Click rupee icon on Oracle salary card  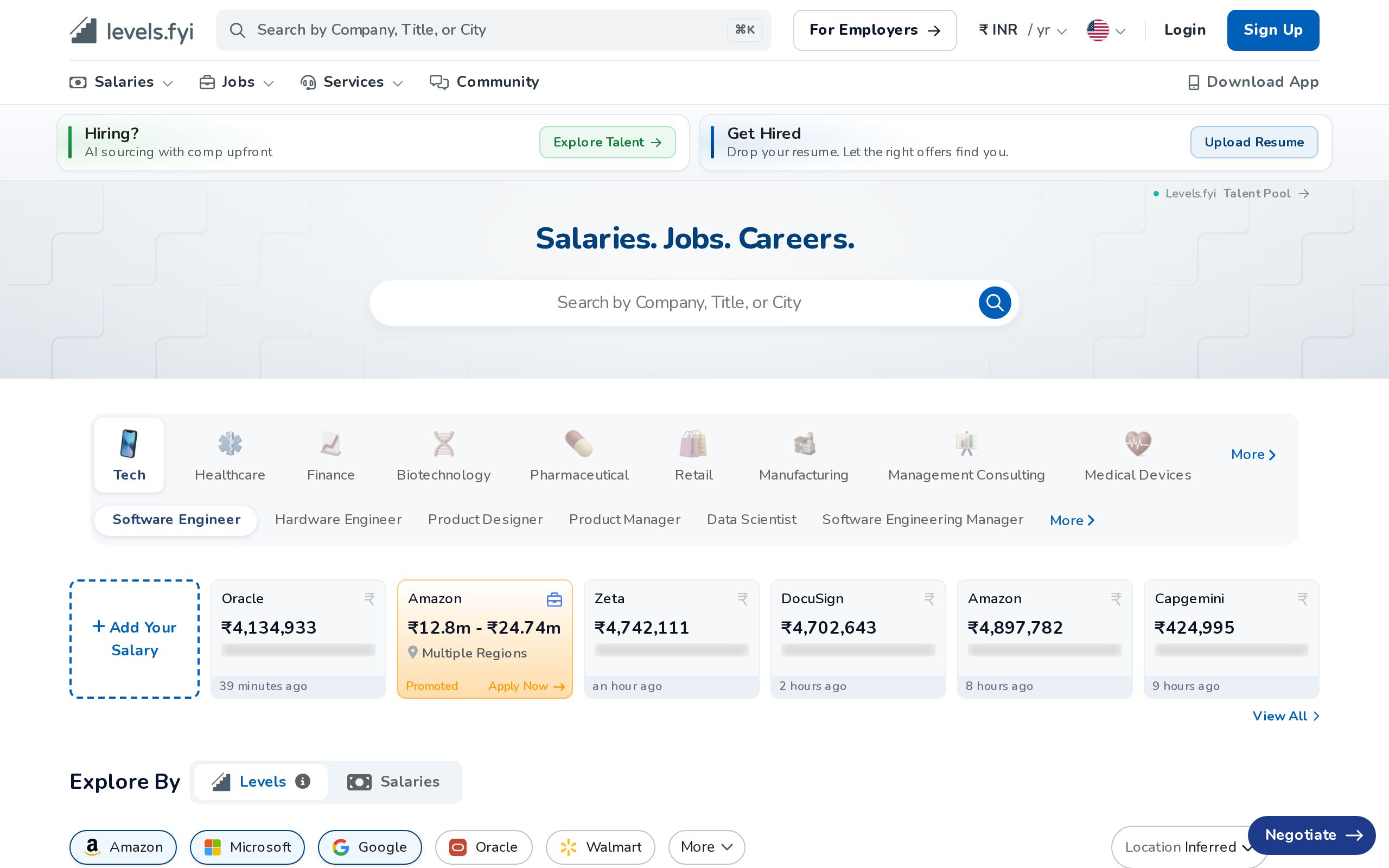point(369,599)
